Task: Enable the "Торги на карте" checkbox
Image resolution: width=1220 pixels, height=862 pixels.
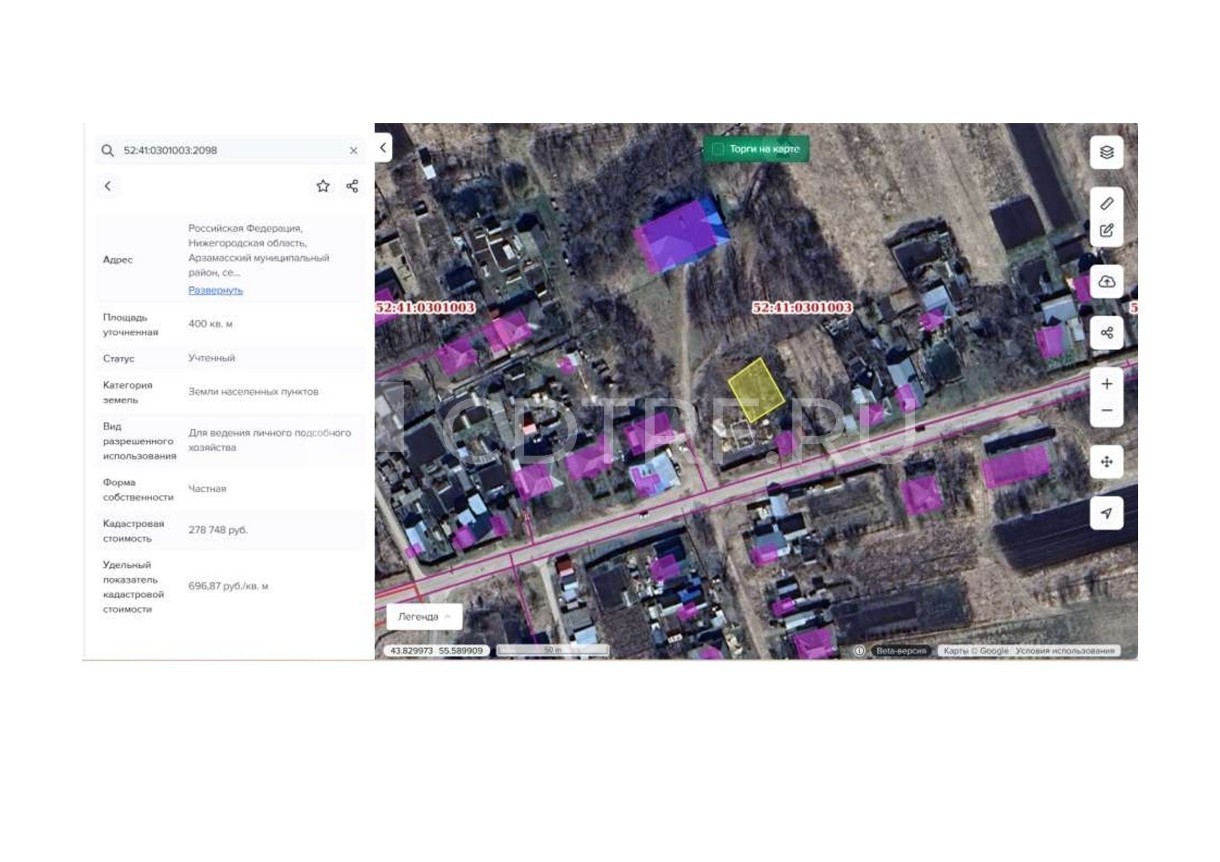Action: 717,149
